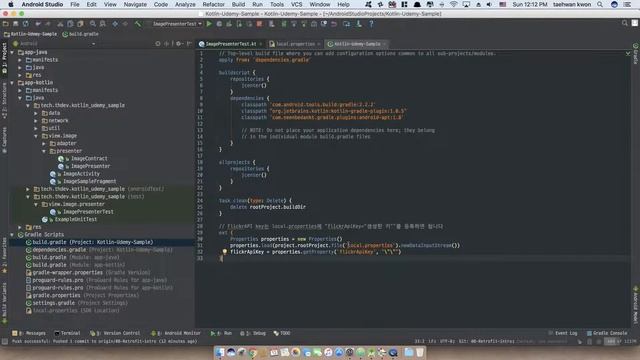Screen dimensions: 640x360
Task: Open the Analyze menu
Action: (185, 4)
